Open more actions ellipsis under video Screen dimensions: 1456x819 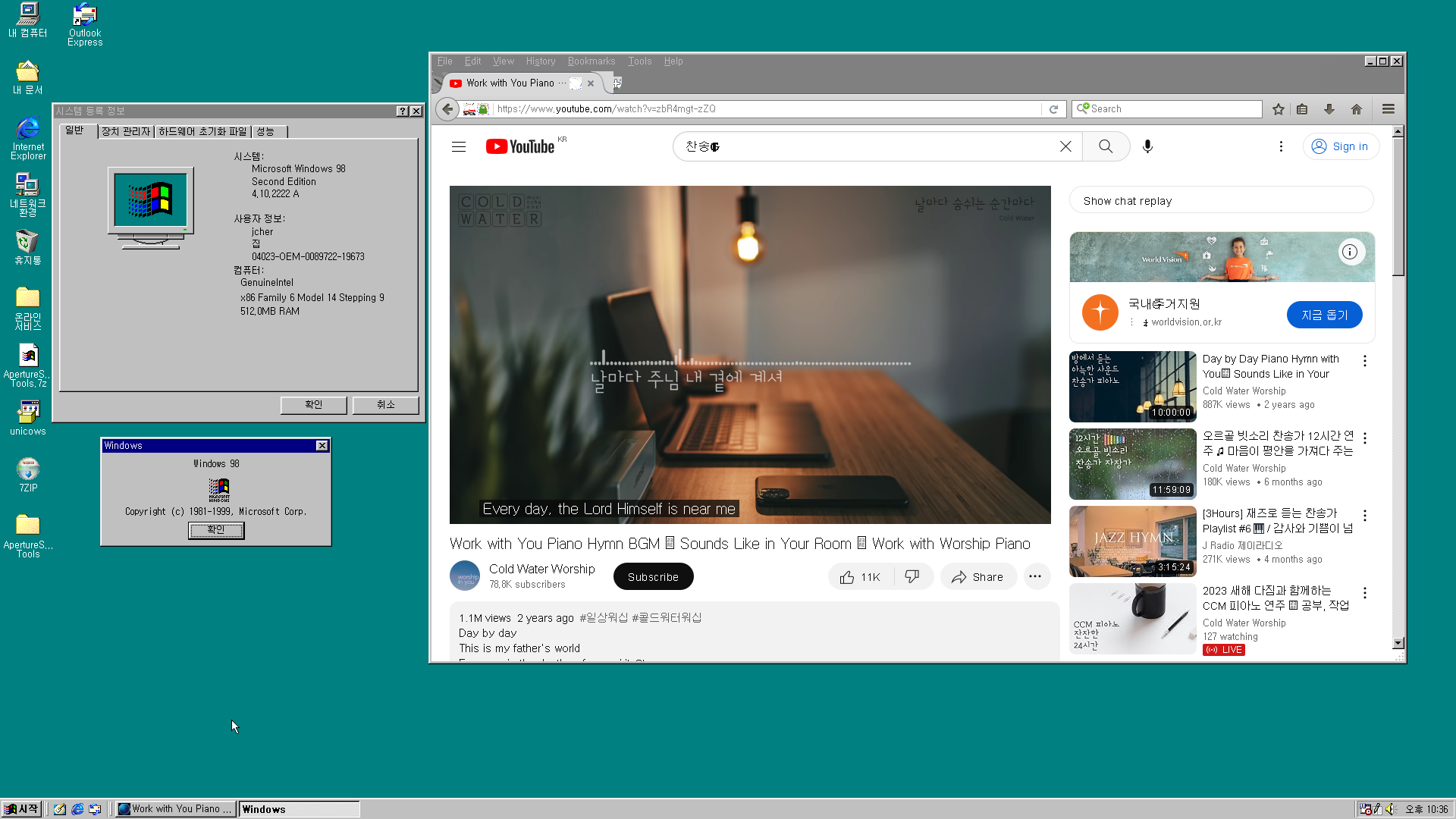point(1035,577)
